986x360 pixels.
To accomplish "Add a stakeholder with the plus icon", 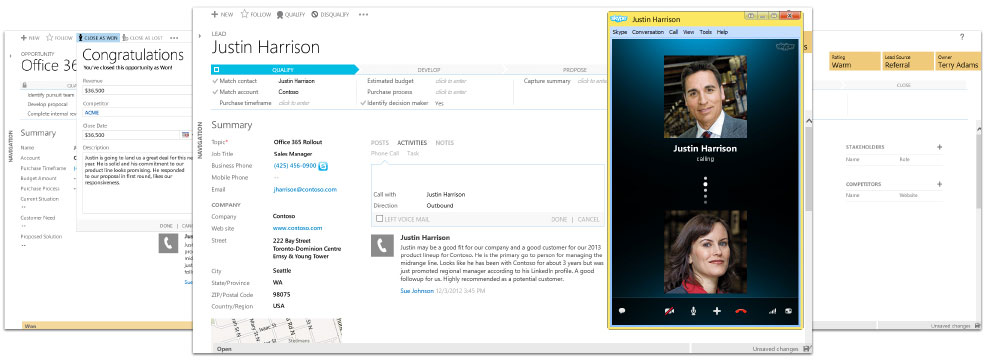I will click(939, 147).
